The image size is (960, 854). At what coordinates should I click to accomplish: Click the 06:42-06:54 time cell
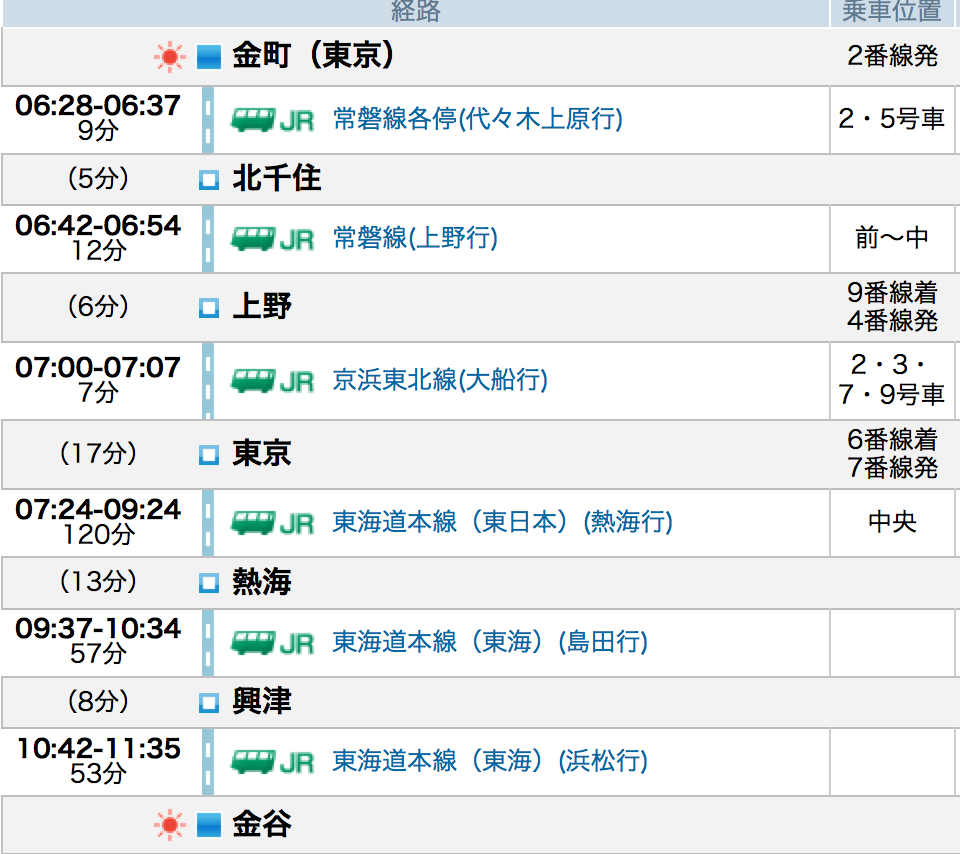[98, 226]
